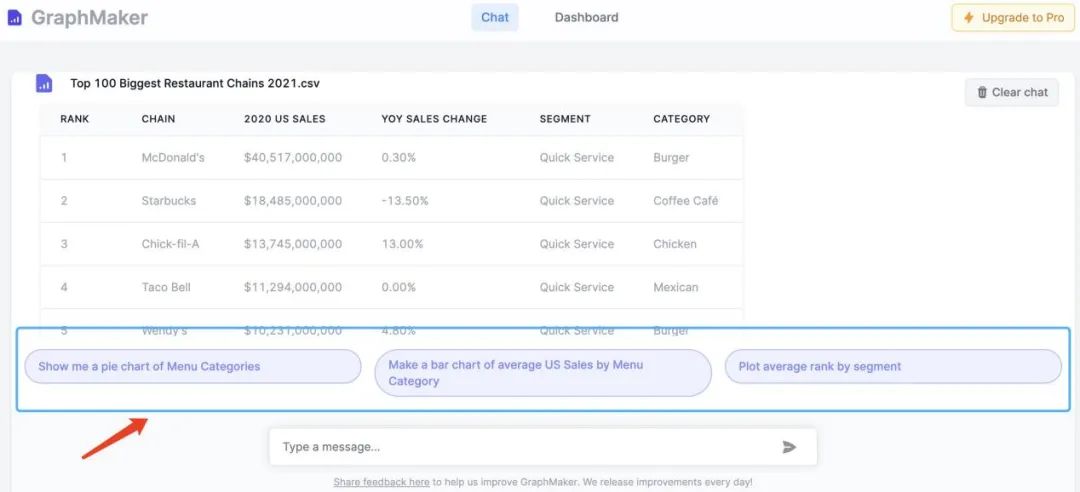Screen dimensions: 1080x492
Task: Open the Share feedback here link
Action: coord(381,482)
